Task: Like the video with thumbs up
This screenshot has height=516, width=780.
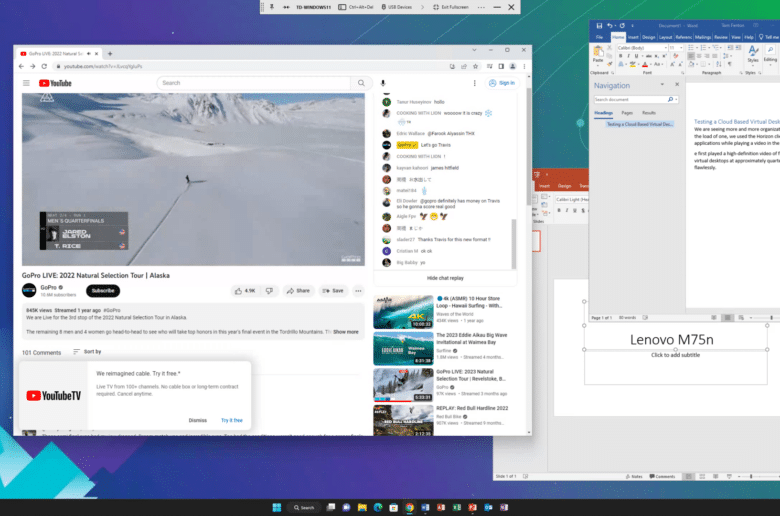Action: click(x=245, y=291)
